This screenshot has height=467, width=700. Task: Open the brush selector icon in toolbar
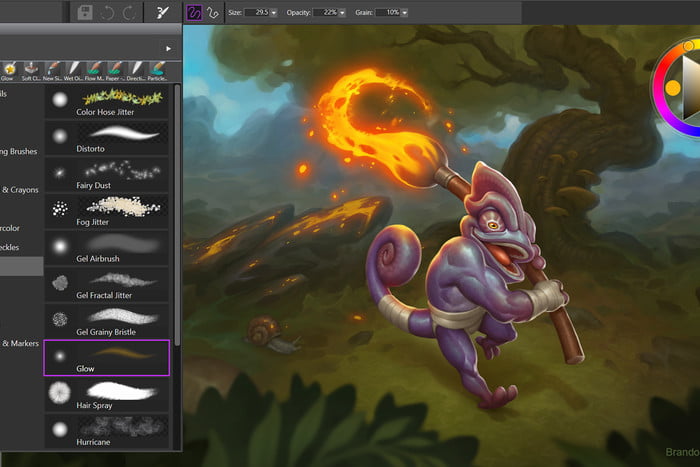161,13
